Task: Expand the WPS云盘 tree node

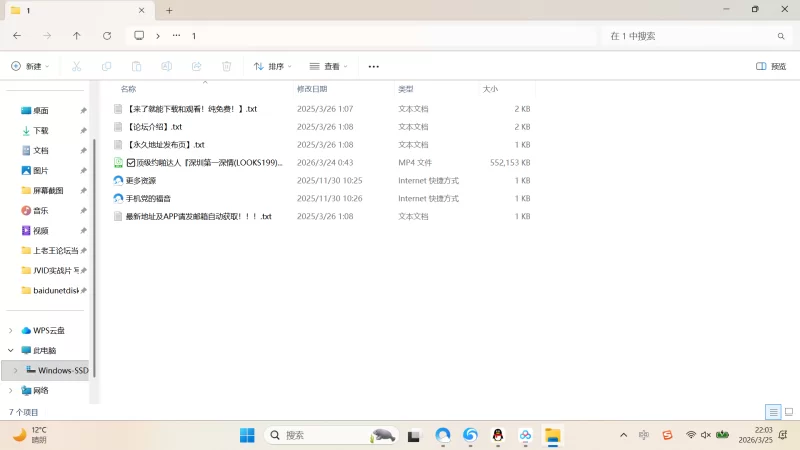Action: [11, 331]
